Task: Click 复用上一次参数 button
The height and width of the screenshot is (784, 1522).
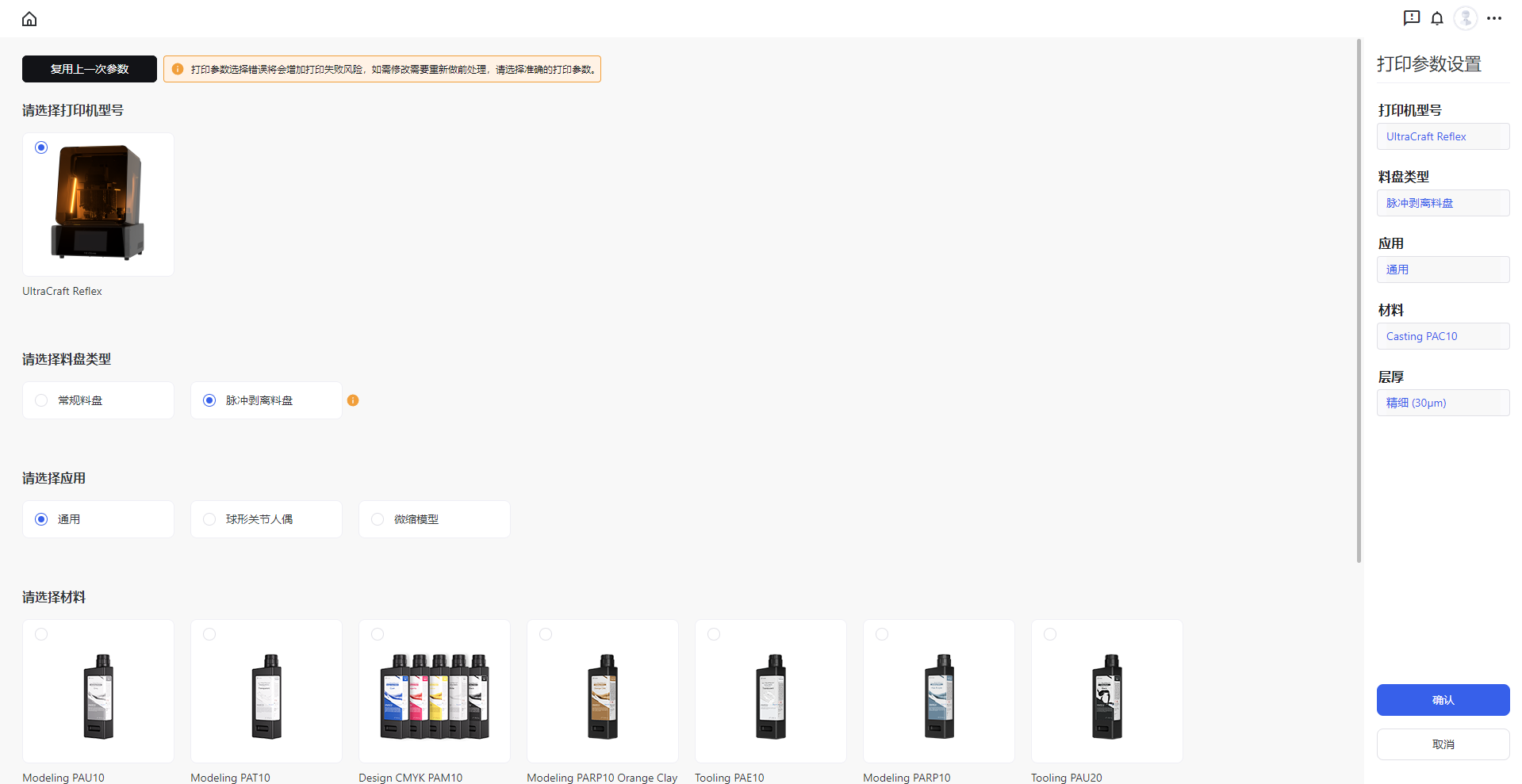Action: pos(90,69)
